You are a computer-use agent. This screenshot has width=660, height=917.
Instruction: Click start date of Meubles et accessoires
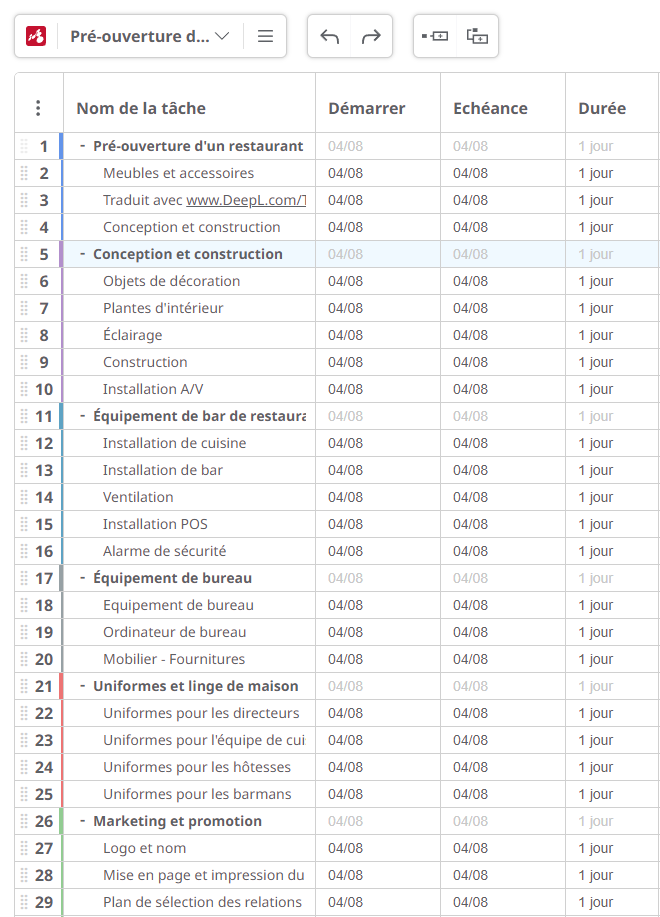tap(345, 173)
